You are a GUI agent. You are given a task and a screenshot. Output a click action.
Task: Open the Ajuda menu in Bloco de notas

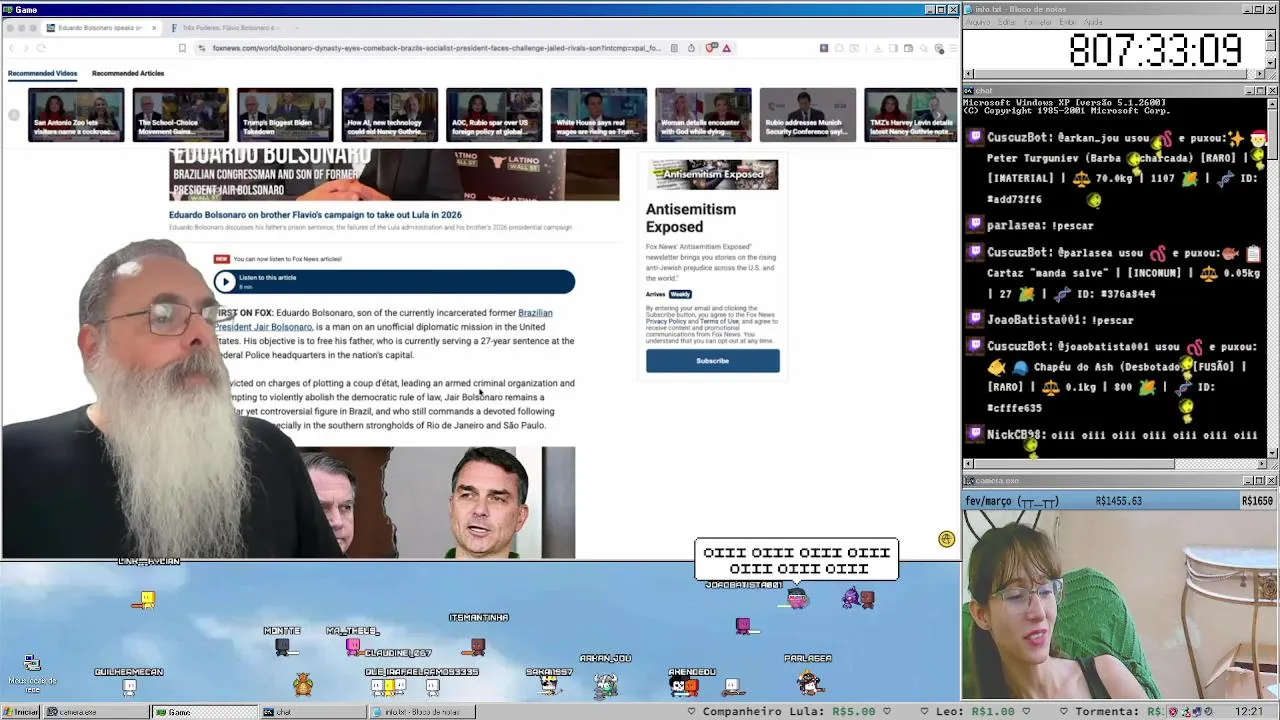click(1094, 22)
